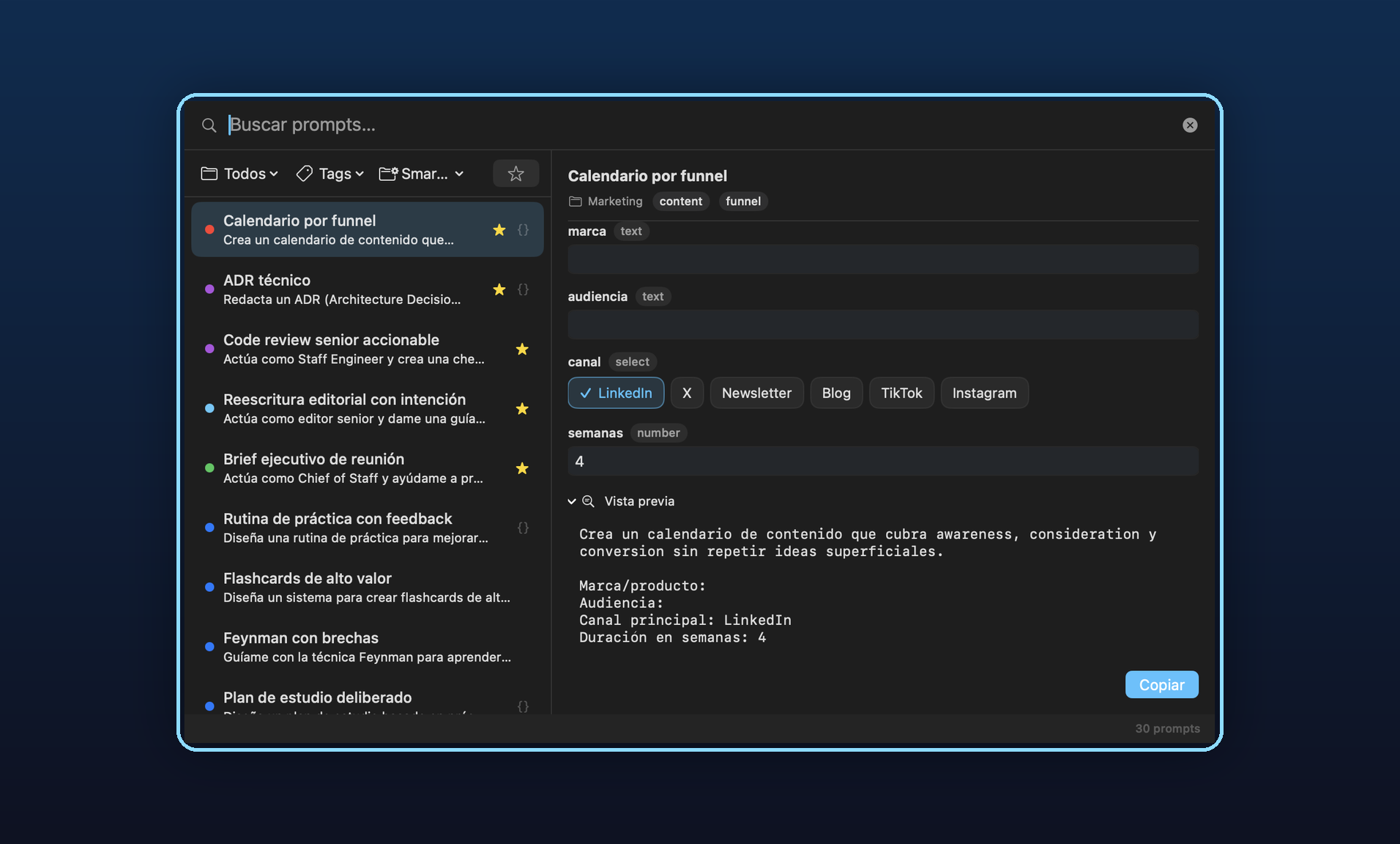Click variables braces icon on ADR técnico

point(523,289)
